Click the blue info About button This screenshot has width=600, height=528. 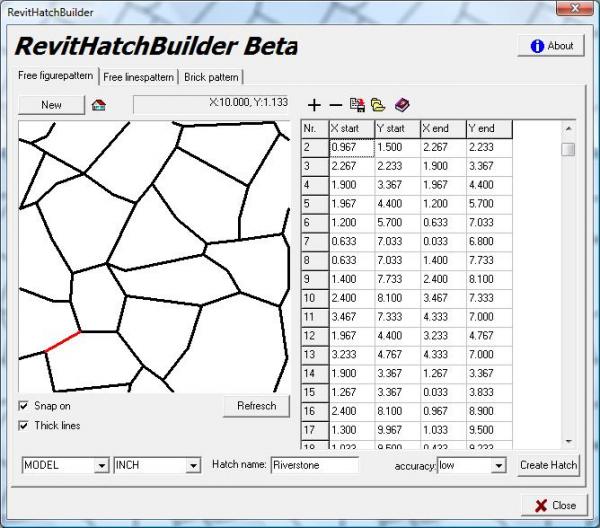(551, 46)
